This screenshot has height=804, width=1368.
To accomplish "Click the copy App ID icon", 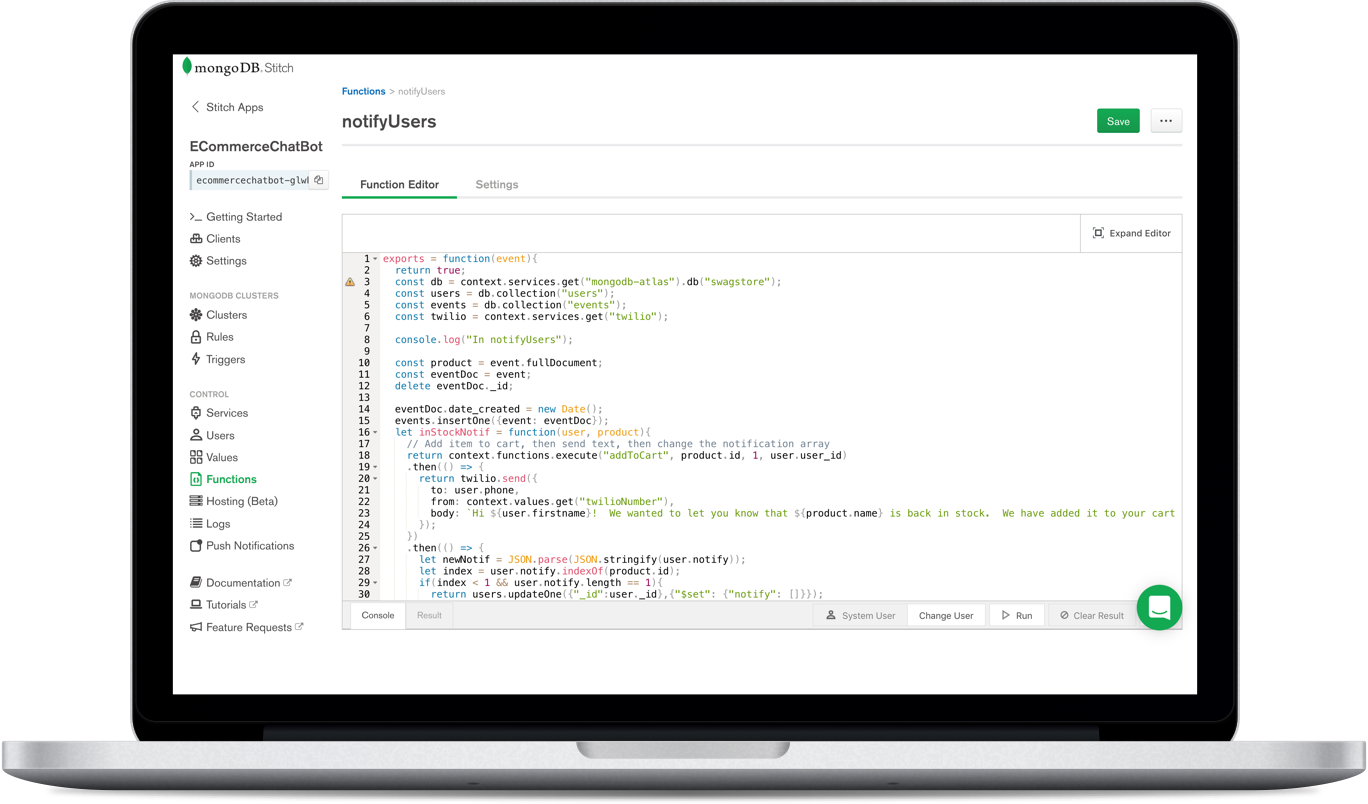I will click(x=319, y=181).
